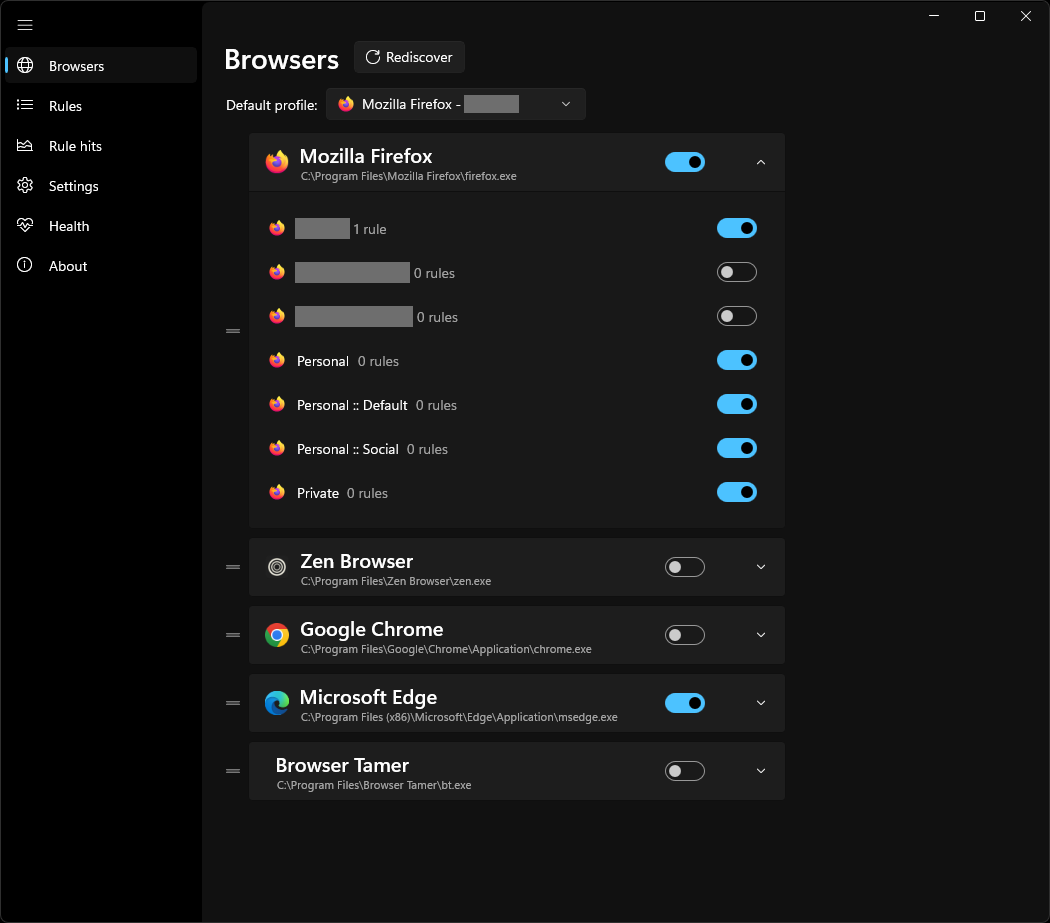The width and height of the screenshot is (1050, 923).
Task: Click the heartbeat icon beside Health
Action: 25,226
